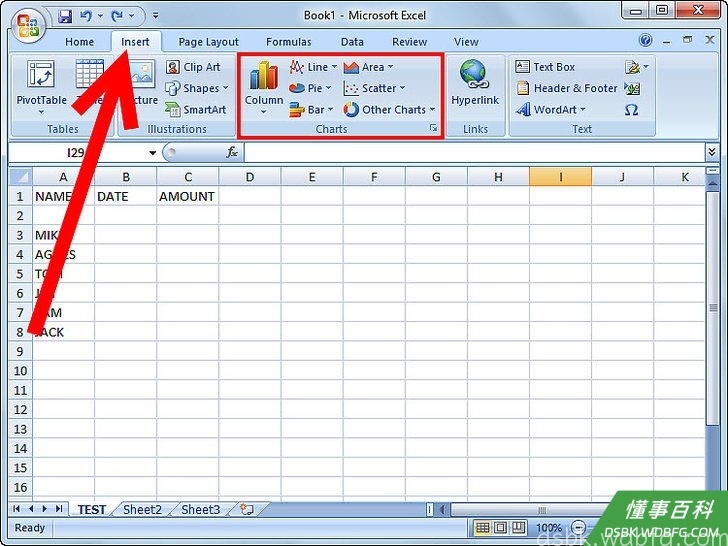The image size is (728, 546).
Task: Go to first sheet navigation arrow
Action: tap(17, 509)
